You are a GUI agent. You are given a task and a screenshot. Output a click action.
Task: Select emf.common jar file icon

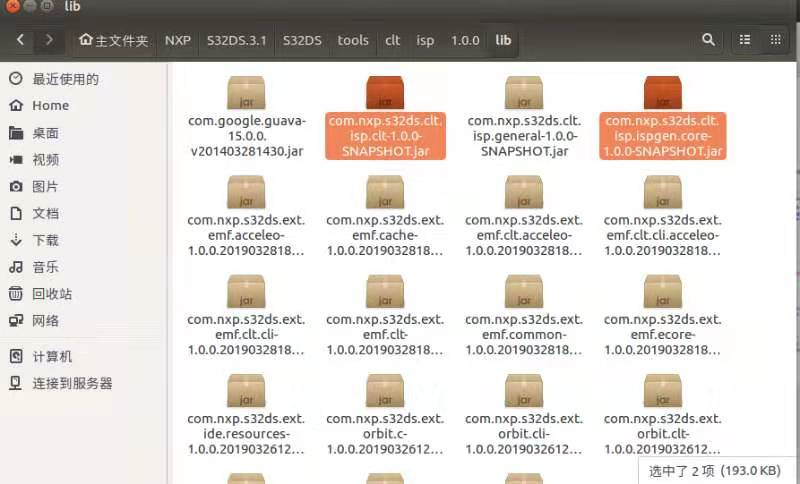click(524, 292)
